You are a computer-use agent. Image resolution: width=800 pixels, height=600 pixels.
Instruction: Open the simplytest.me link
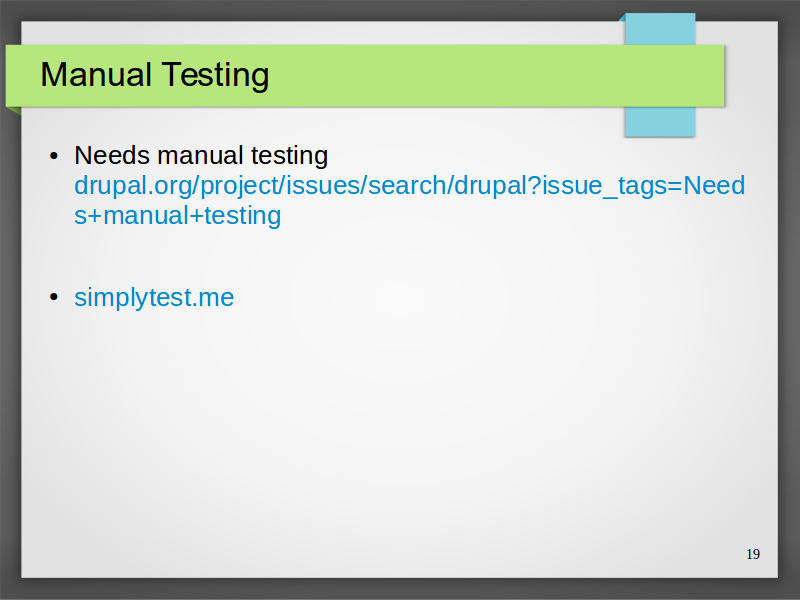point(154,297)
